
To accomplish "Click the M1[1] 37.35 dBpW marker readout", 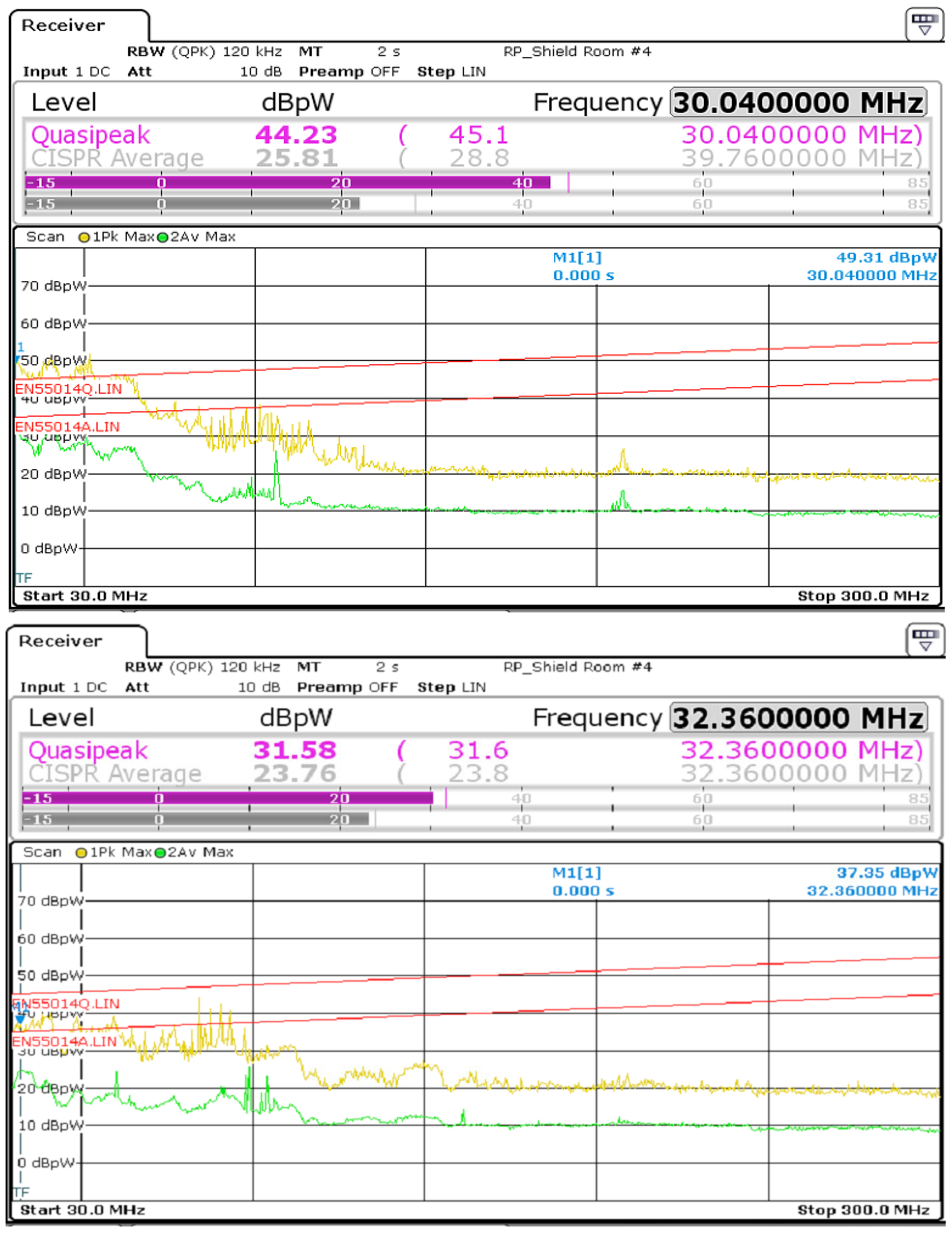I will coord(745,882).
